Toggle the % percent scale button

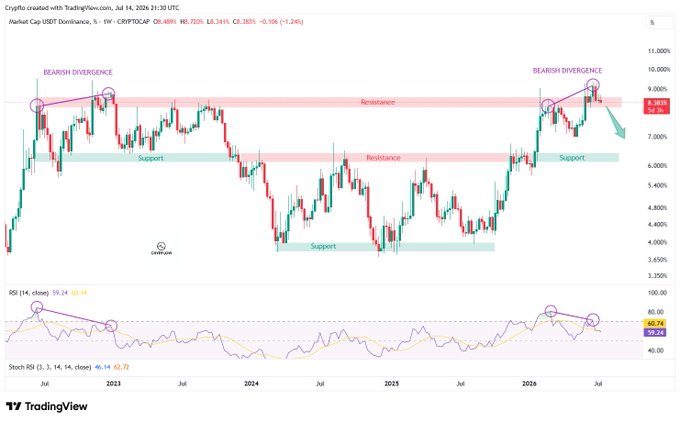652,22
